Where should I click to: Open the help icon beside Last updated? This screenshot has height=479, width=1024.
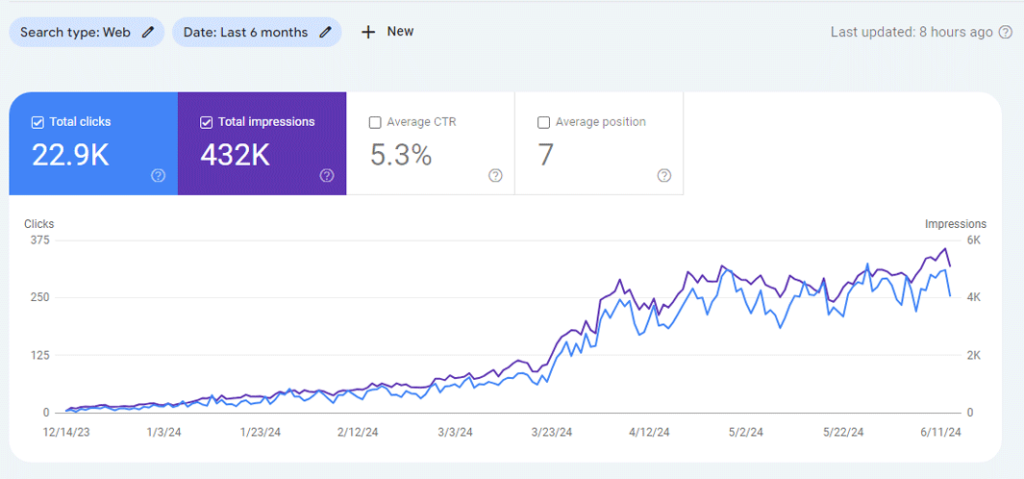[1006, 32]
